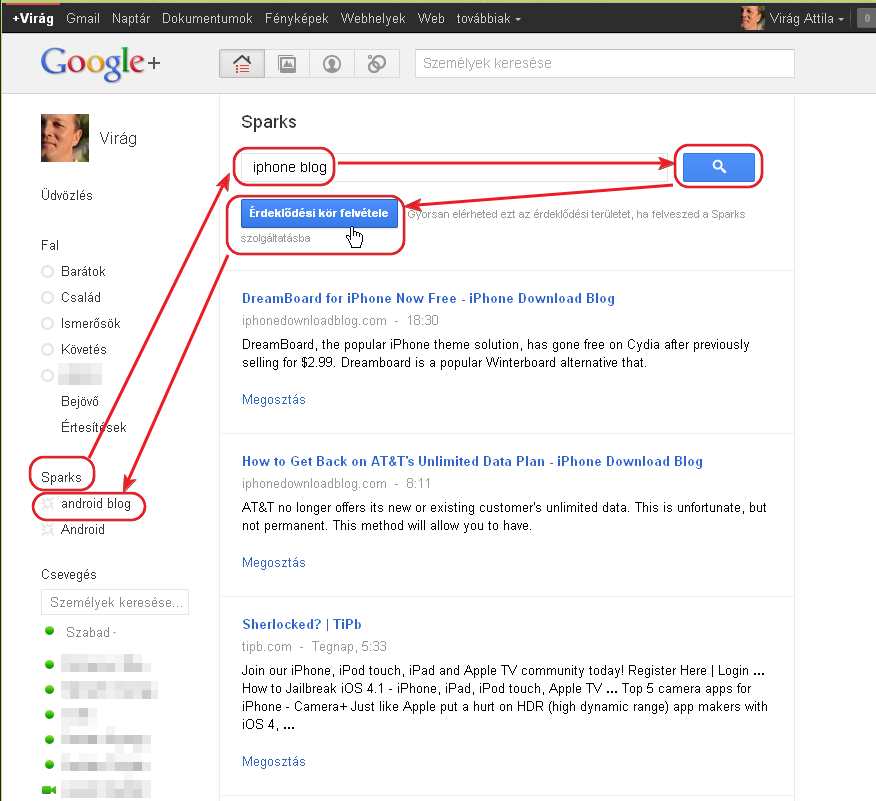The width and height of the screenshot is (876, 801).
Task: Click the Virág profile name
Action: pos(118,138)
